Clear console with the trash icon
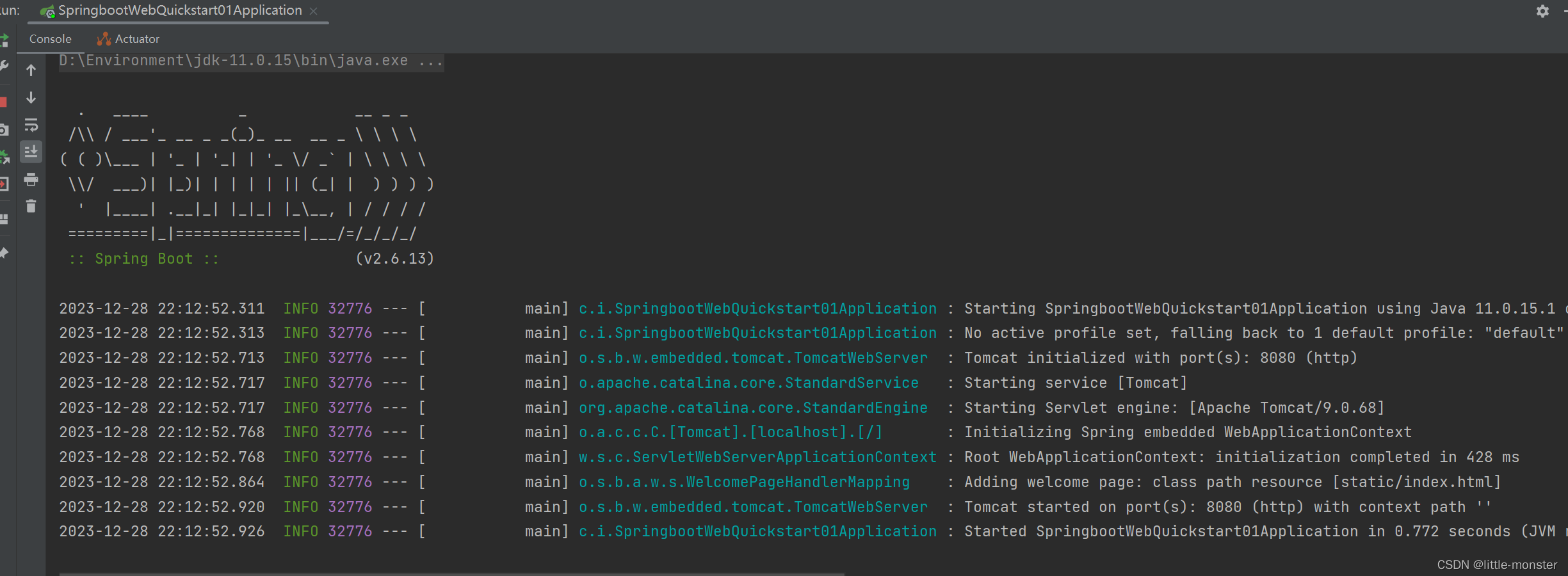Image resolution: width=1568 pixels, height=576 pixels. tap(31, 206)
